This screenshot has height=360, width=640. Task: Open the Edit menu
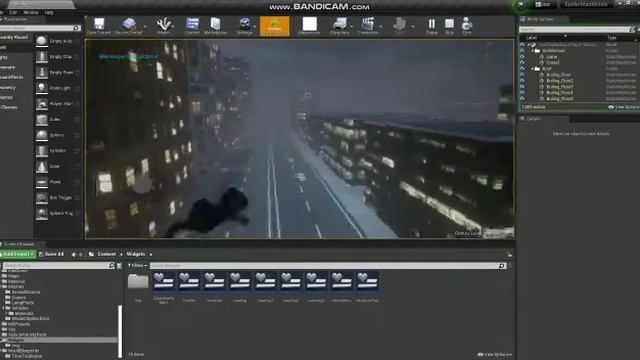click(13, 13)
